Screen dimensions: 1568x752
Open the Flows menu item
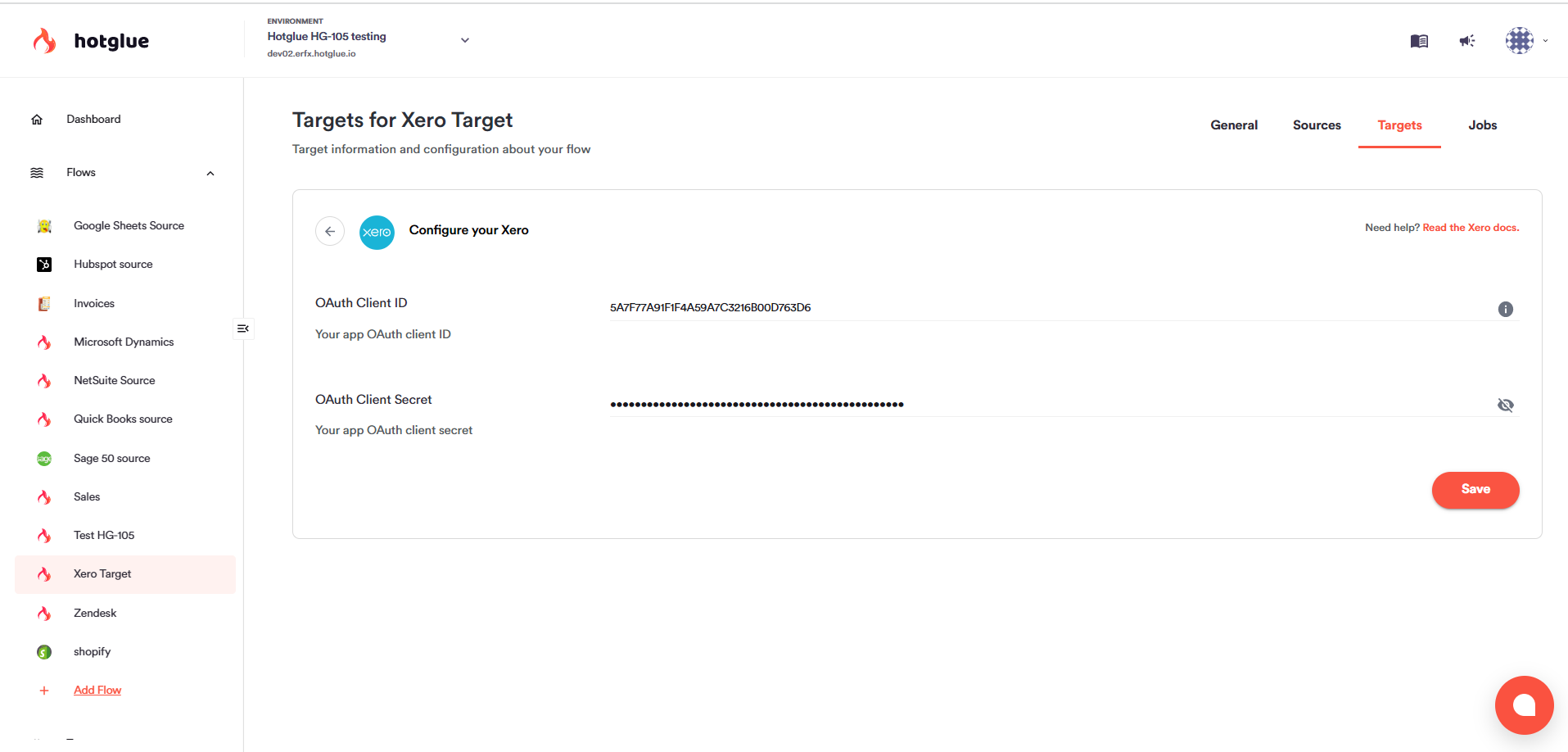81,173
